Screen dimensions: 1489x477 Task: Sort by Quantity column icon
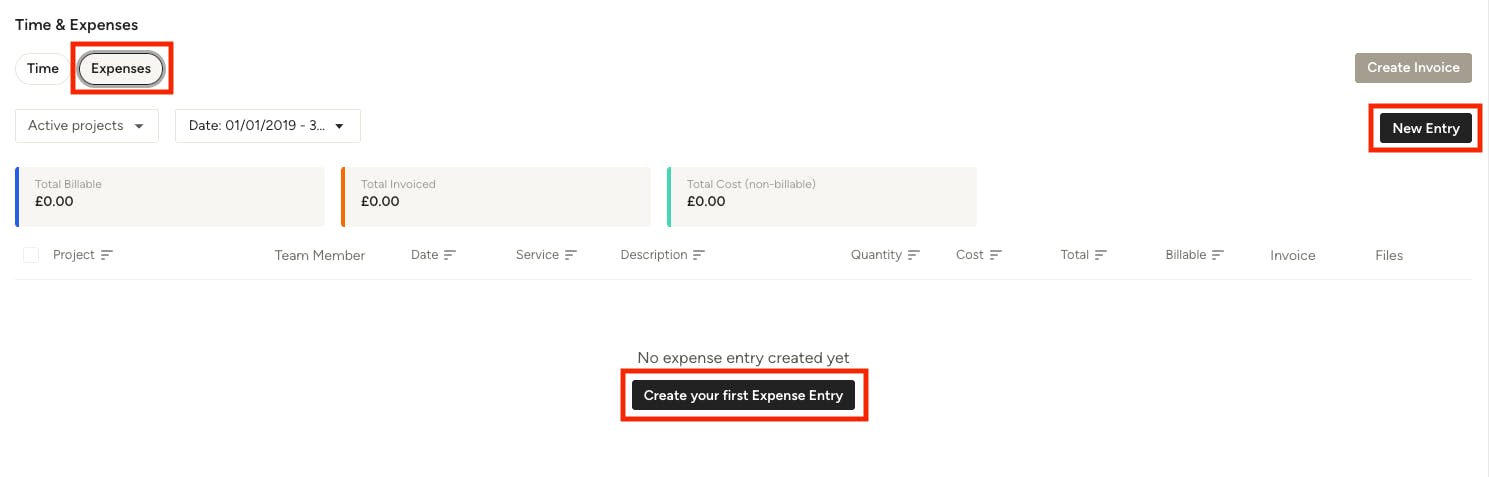pyautogui.click(x=914, y=255)
